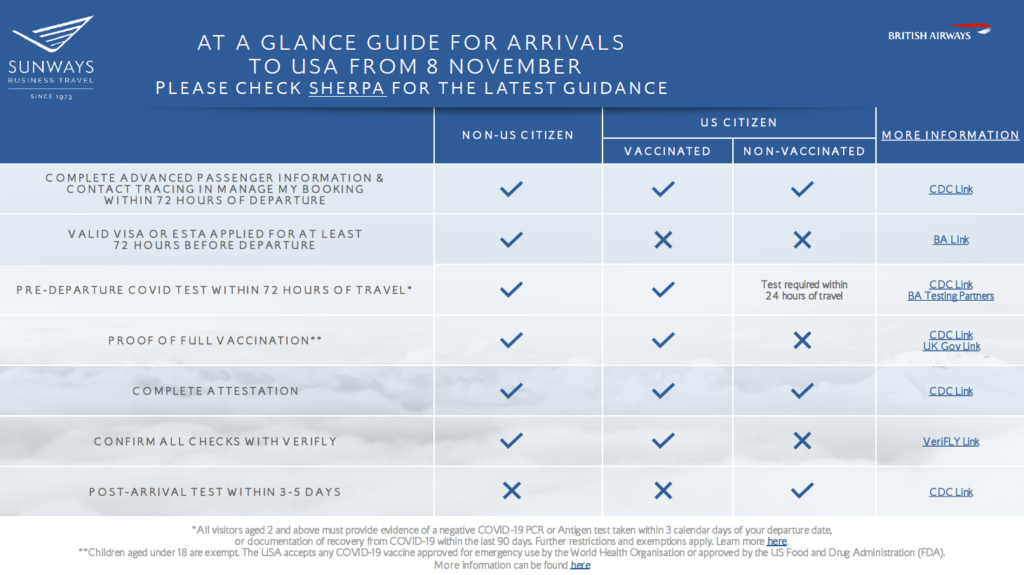The width and height of the screenshot is (1024, 575).
Task: Open the BA Link for visa row
Action: pos(950,240)
